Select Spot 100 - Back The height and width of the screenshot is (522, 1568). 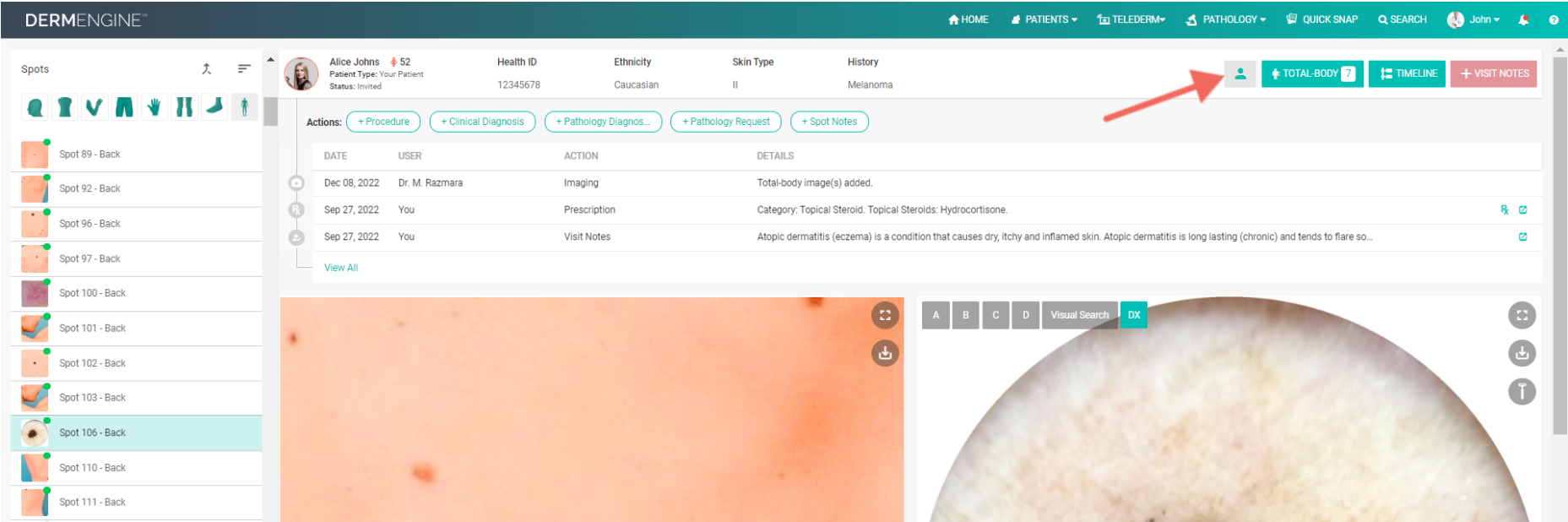[x=136, y=293]
